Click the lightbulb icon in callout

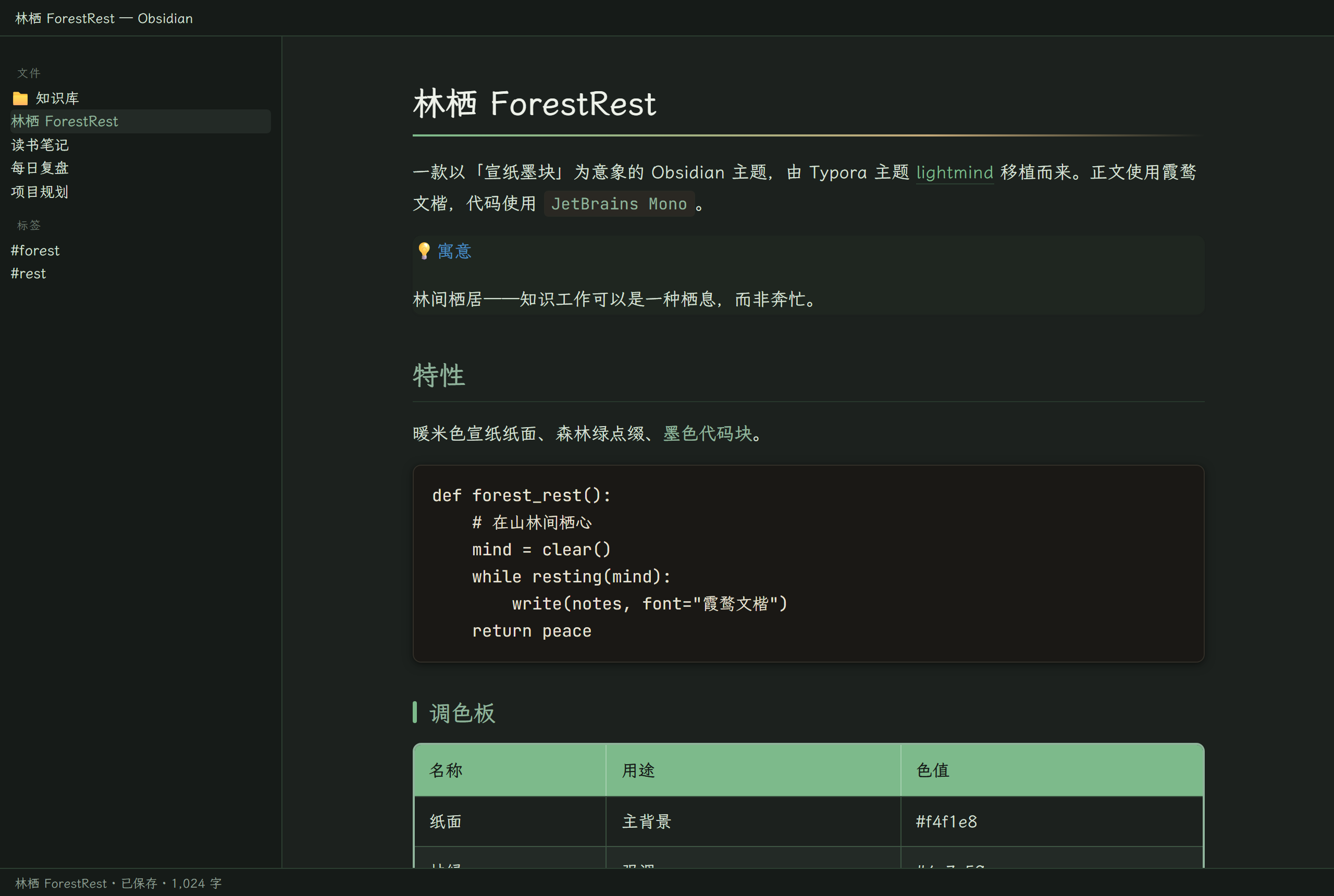coord(424,251)
